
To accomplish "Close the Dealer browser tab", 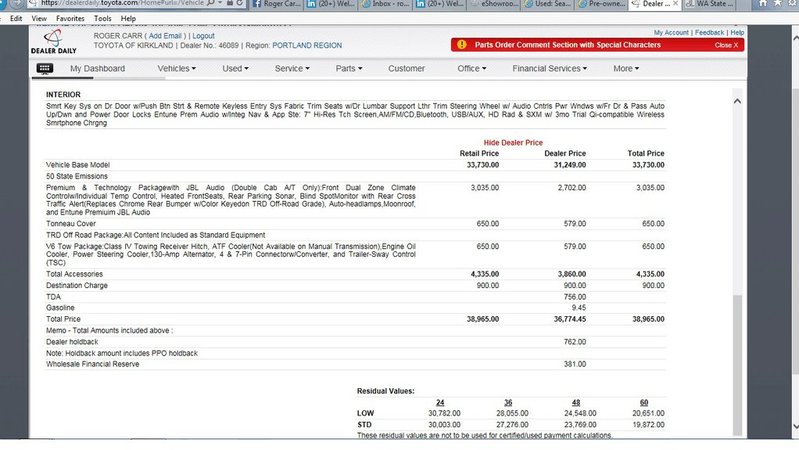I will (x=675, y=4).
